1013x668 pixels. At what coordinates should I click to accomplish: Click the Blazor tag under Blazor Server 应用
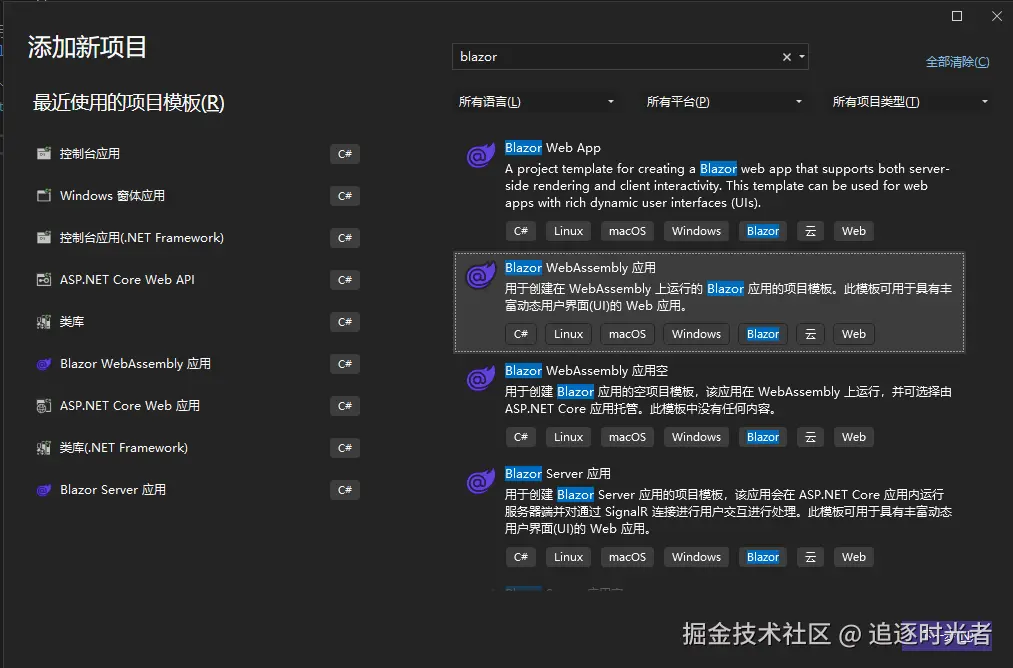tap(763, 557)
